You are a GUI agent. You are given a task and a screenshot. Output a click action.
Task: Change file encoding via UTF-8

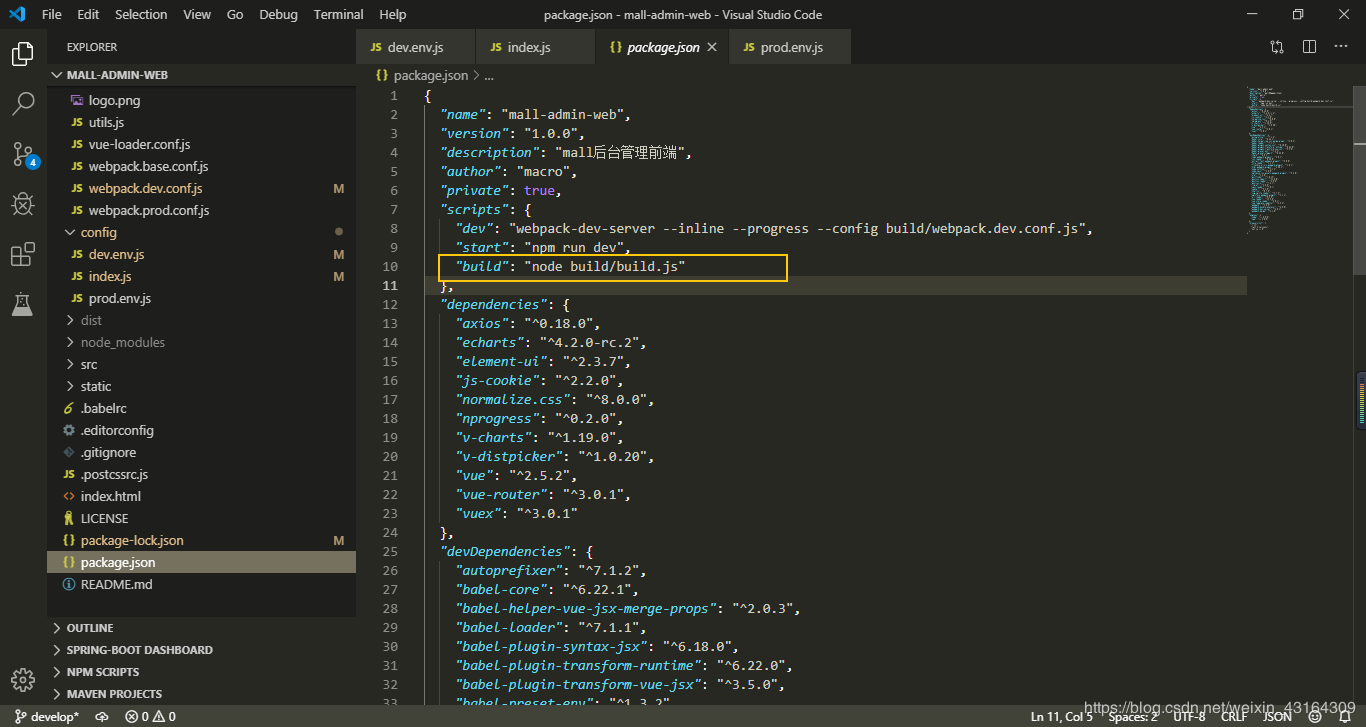1189,716
